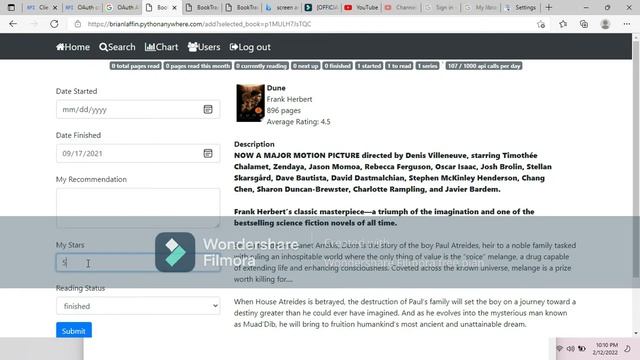This screenshot has height=360, width=640.
Task: Switch to the screen tab with Bing icon
Action: pos(281,7)
